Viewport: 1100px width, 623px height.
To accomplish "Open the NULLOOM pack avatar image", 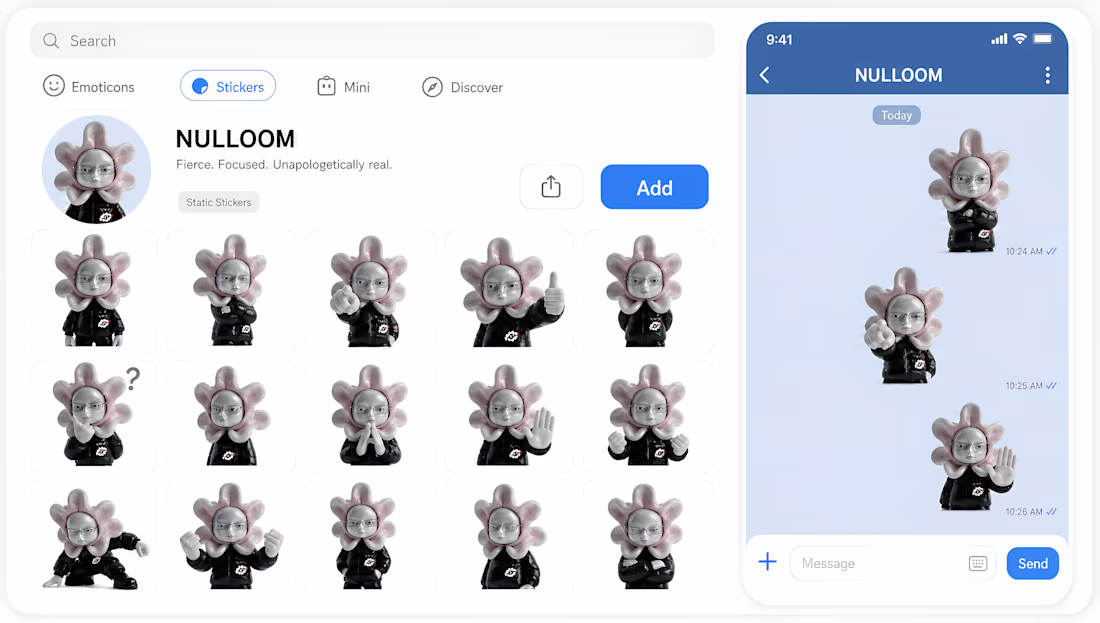I will point(96,170).
